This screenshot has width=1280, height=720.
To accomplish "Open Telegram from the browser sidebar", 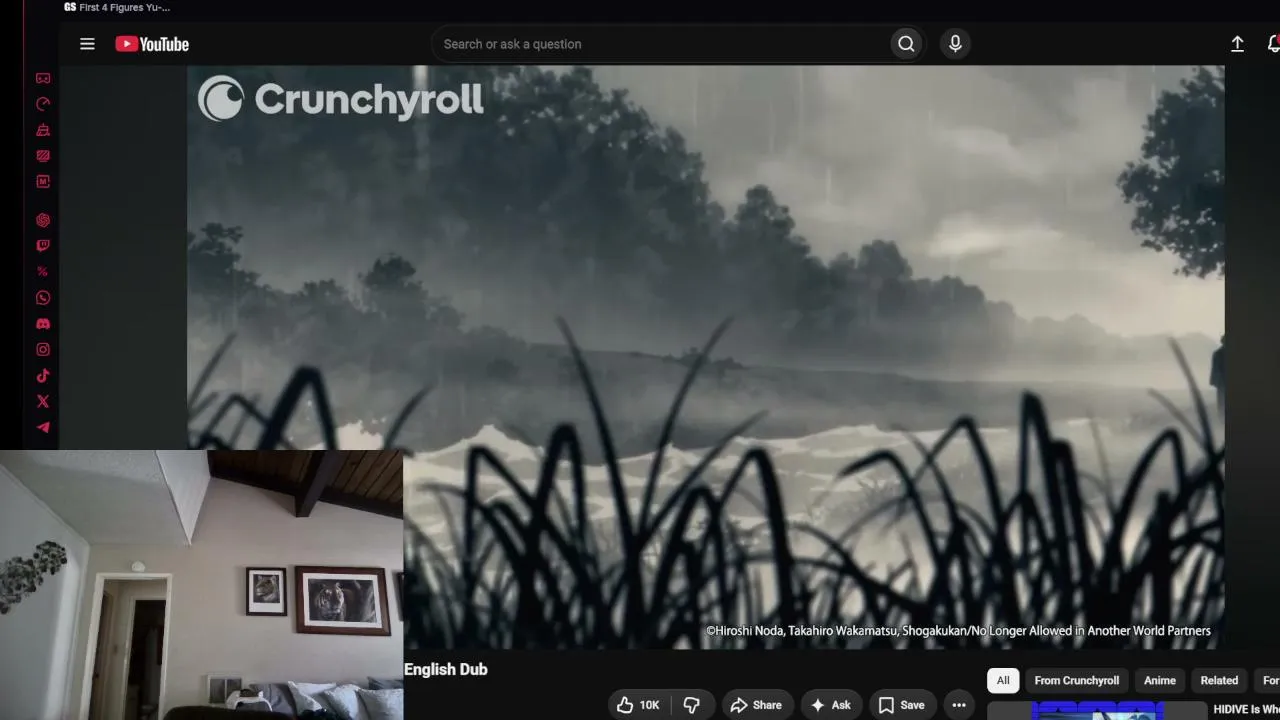I will [x=43, y=428].
